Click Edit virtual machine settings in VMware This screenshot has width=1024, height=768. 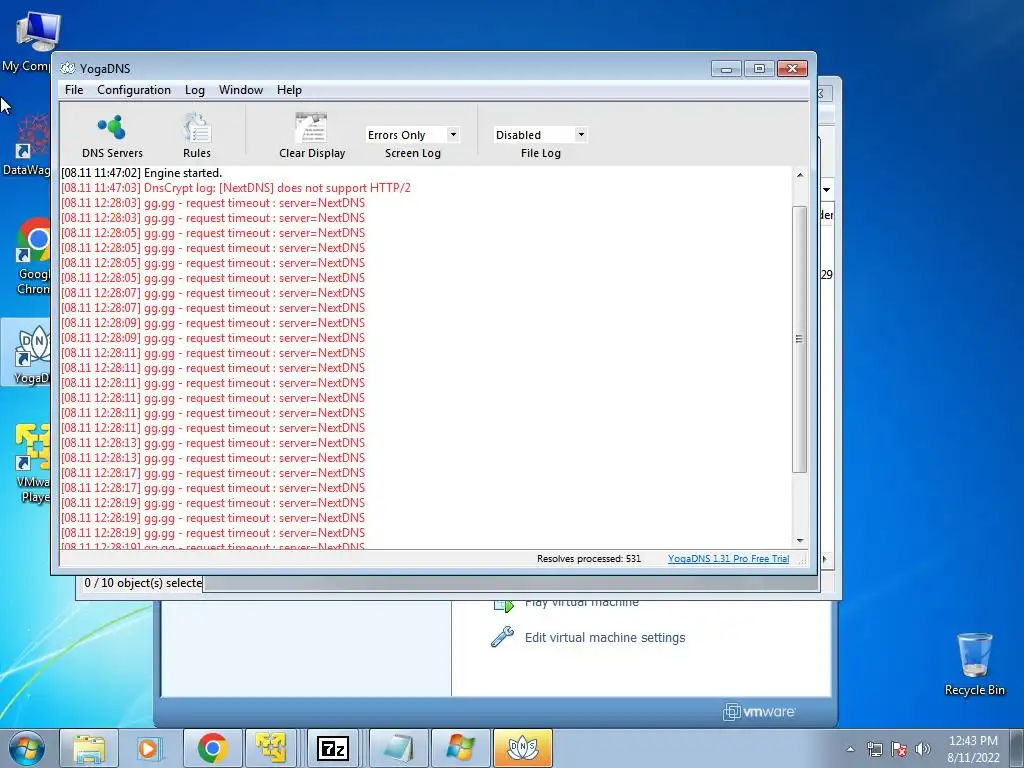pos(605,637)
